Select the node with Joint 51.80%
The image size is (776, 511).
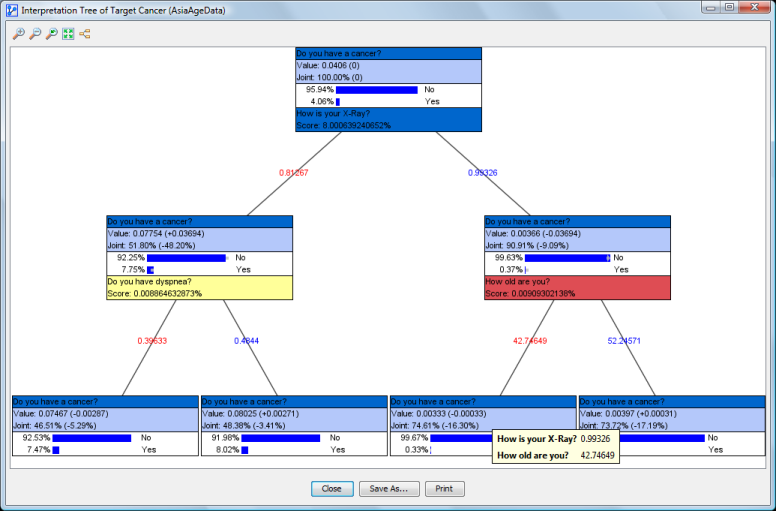(x=199, y=244)
